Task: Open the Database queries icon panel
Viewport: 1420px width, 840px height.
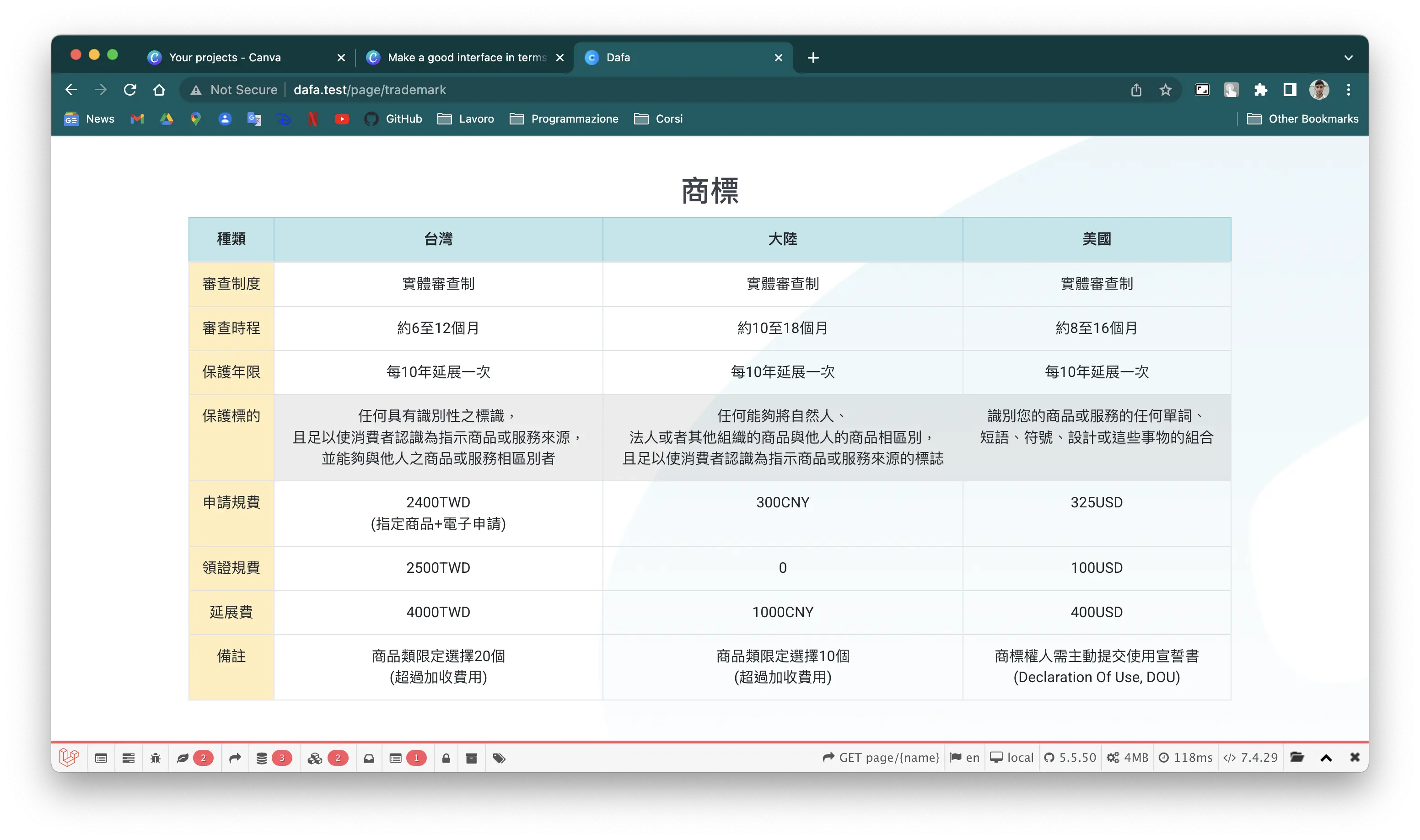Action: 262,758
